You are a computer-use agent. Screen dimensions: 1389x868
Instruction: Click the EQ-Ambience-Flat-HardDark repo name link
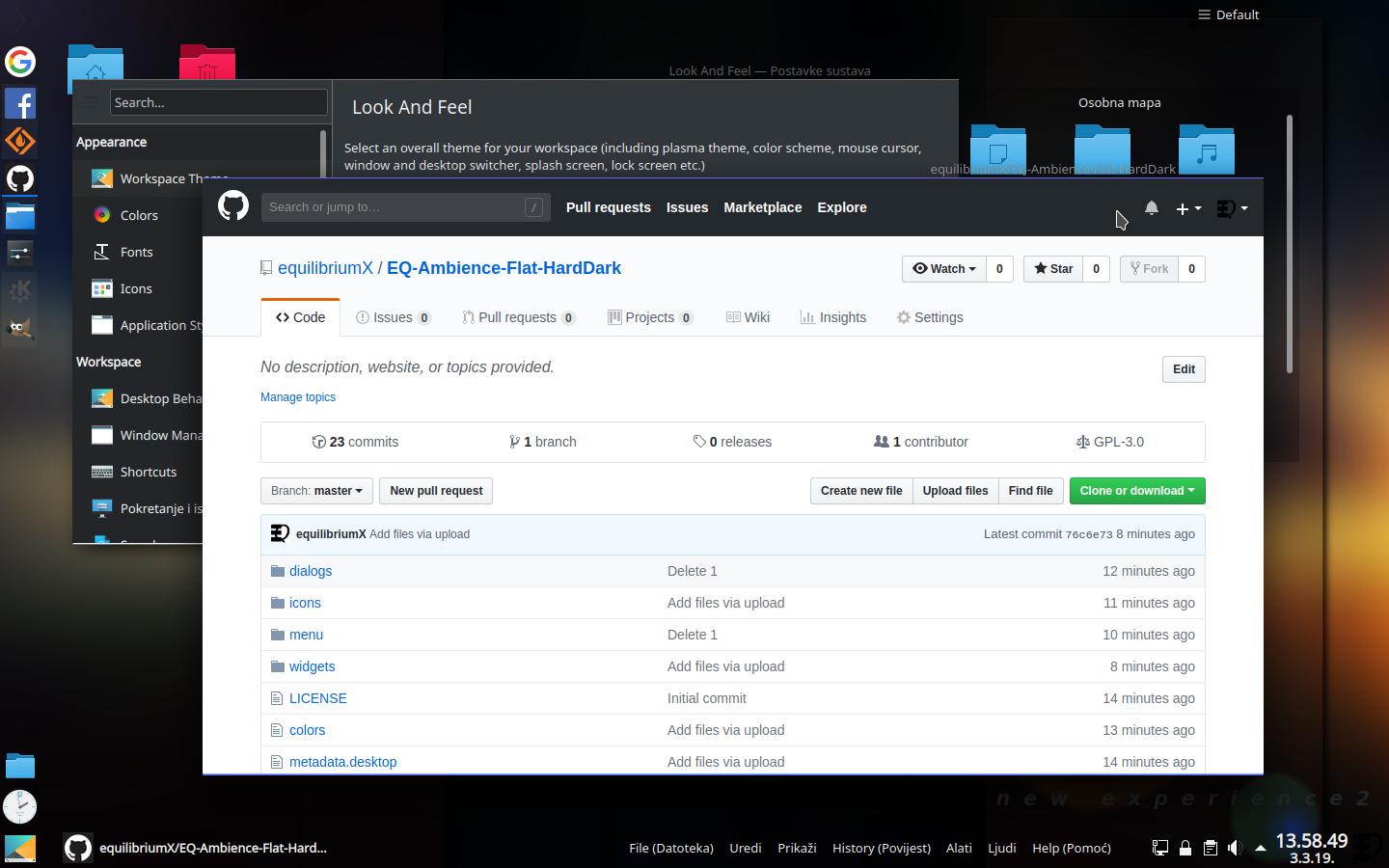(x=504, y=268)
